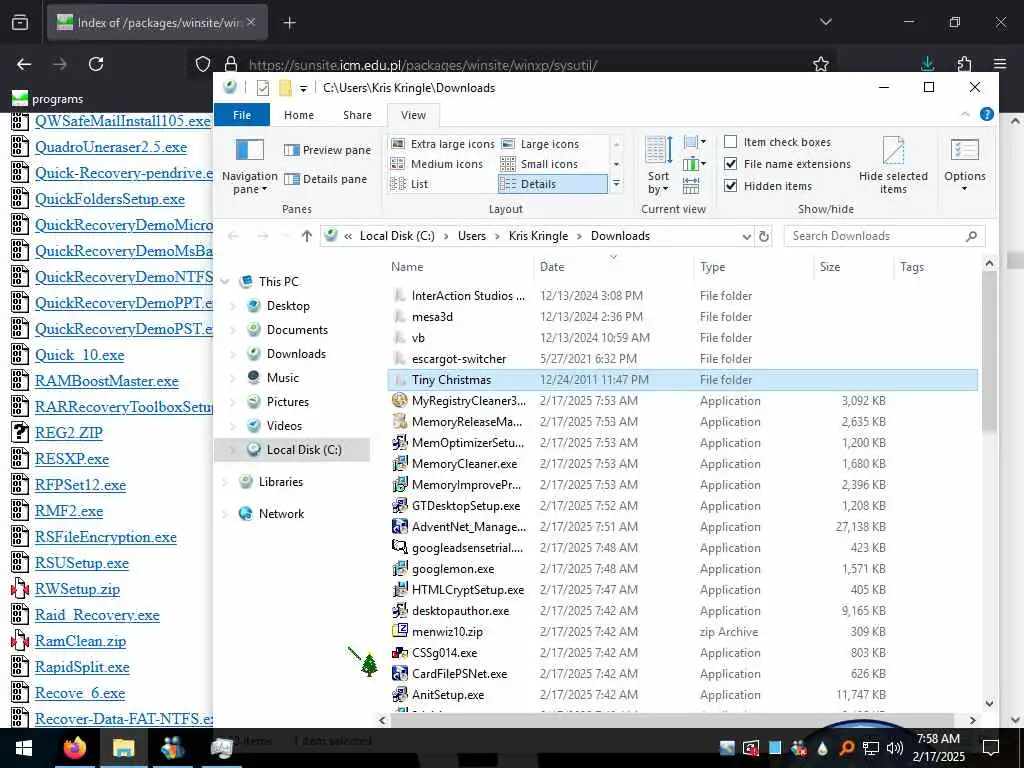Select the Tiny Christmas folder row
1024x768 pixels.
(x=682, y=379)
